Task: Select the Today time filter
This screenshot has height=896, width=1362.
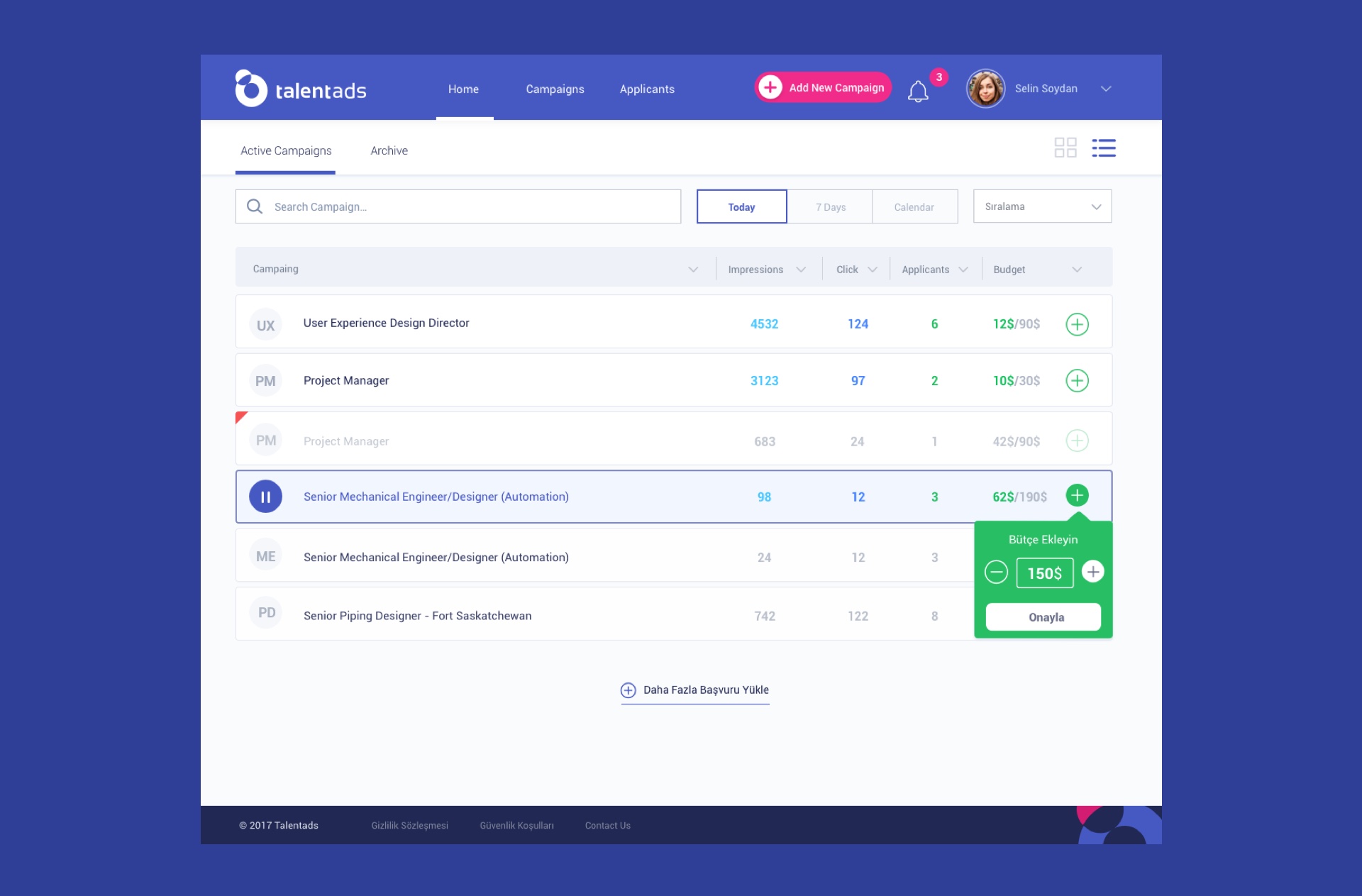Action: (741, 206)
